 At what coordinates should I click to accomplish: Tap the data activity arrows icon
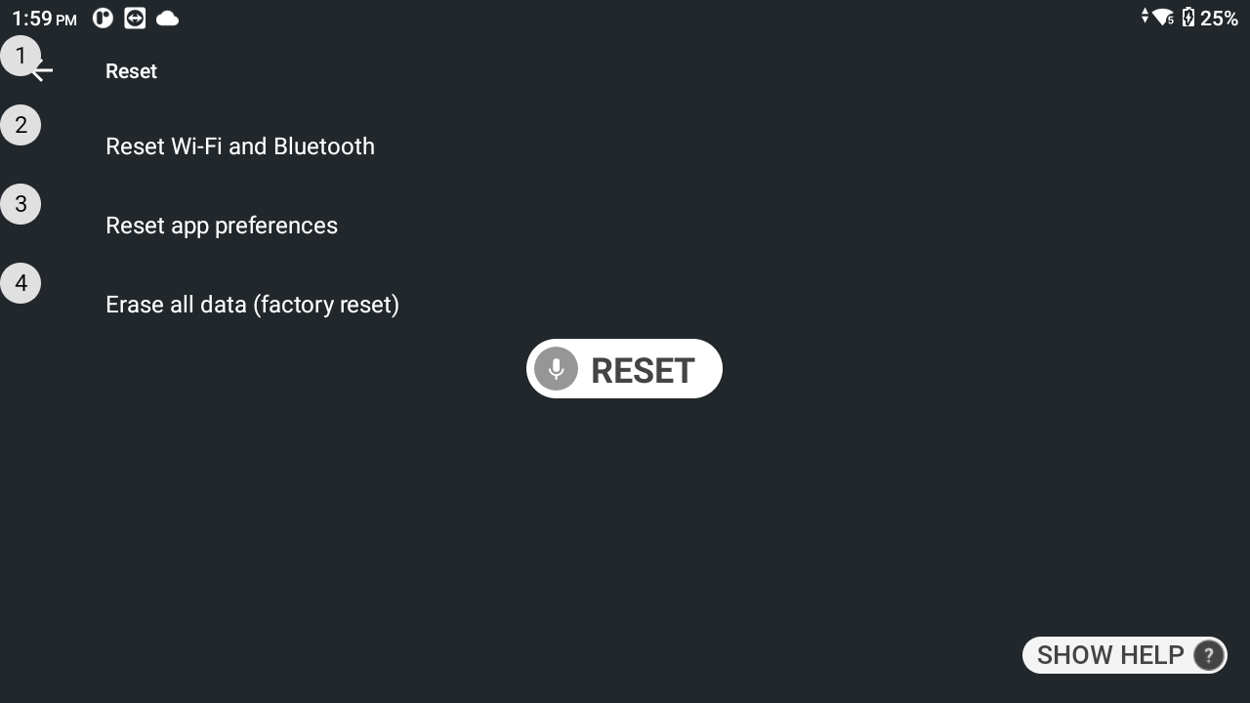click(1144, 16)
